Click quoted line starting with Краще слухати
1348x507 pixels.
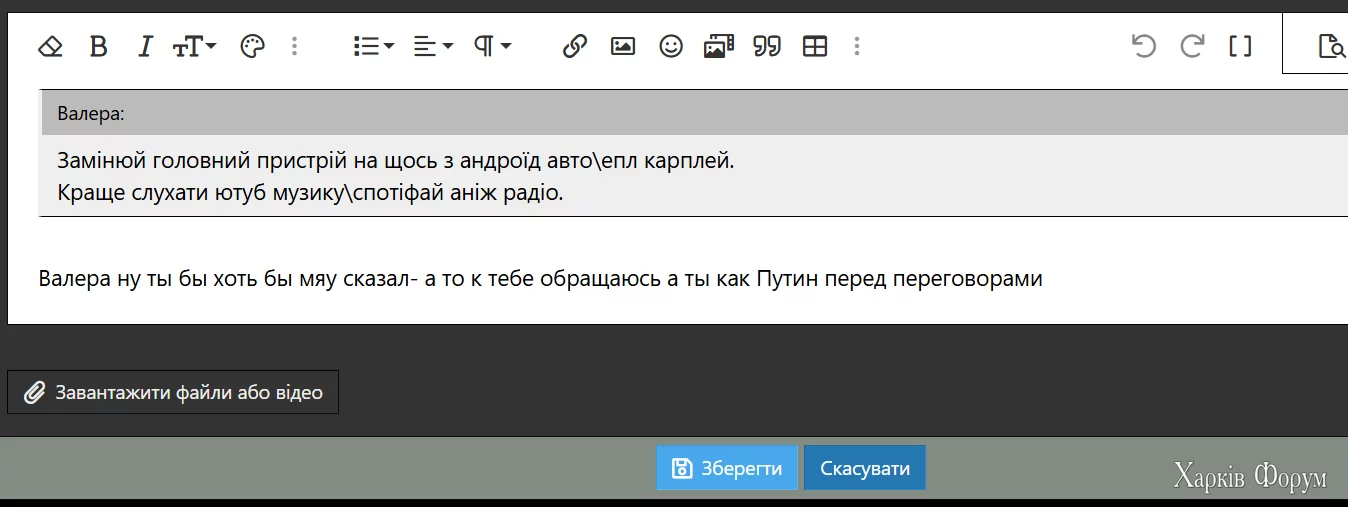[310, 192]
